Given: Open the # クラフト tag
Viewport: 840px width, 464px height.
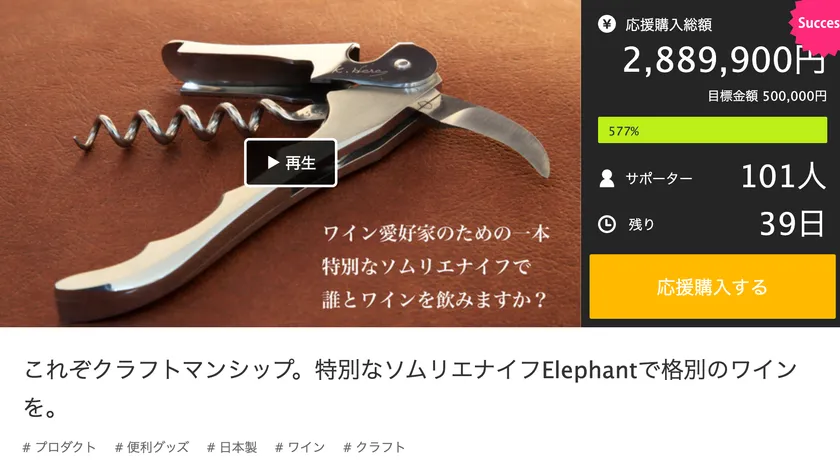Looking at the screenshot, I should point(374,447).
